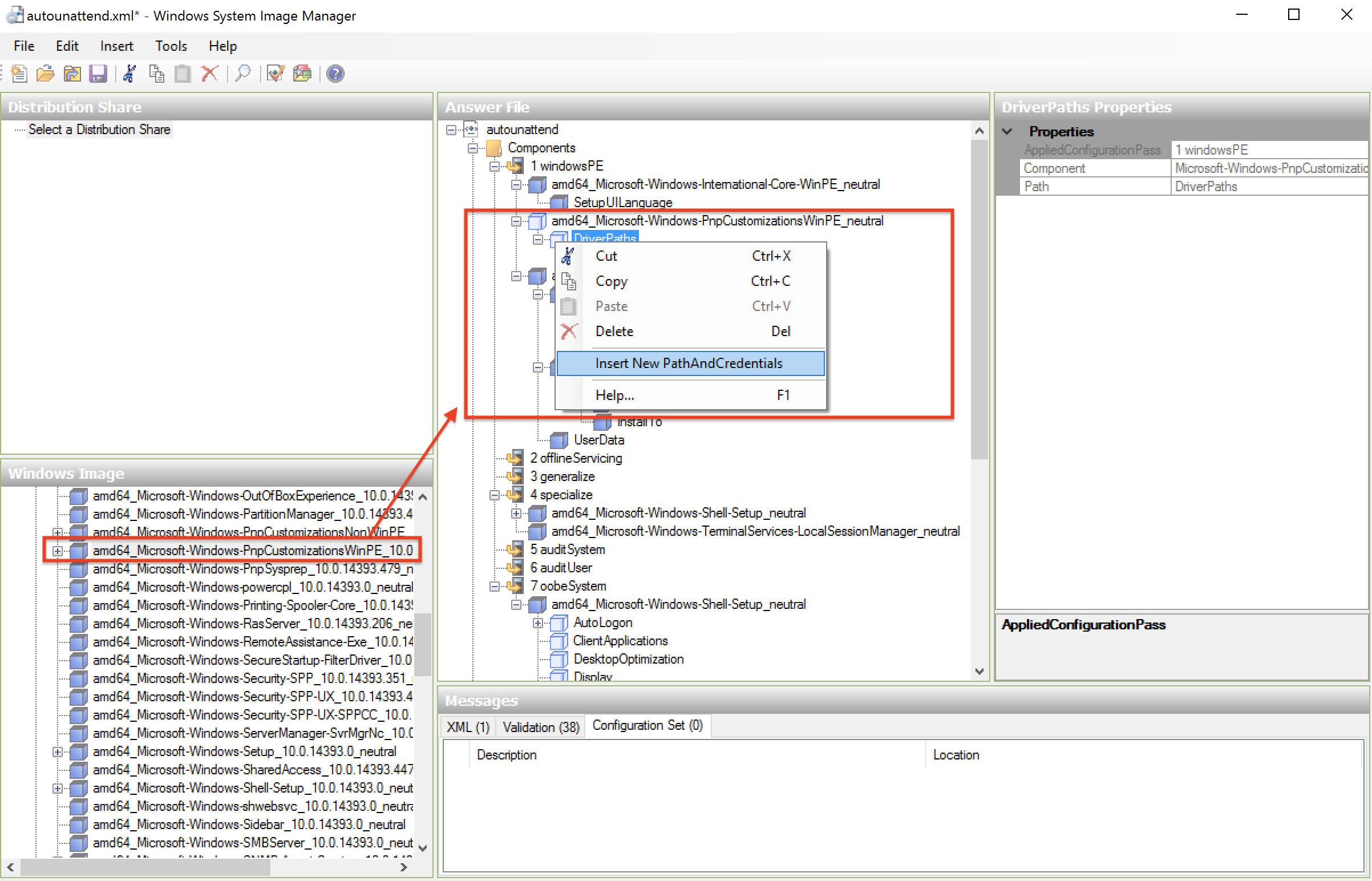Choose Cut in the context menu
Viewport: 1372px width, 881px height.
tap(690, 256)
